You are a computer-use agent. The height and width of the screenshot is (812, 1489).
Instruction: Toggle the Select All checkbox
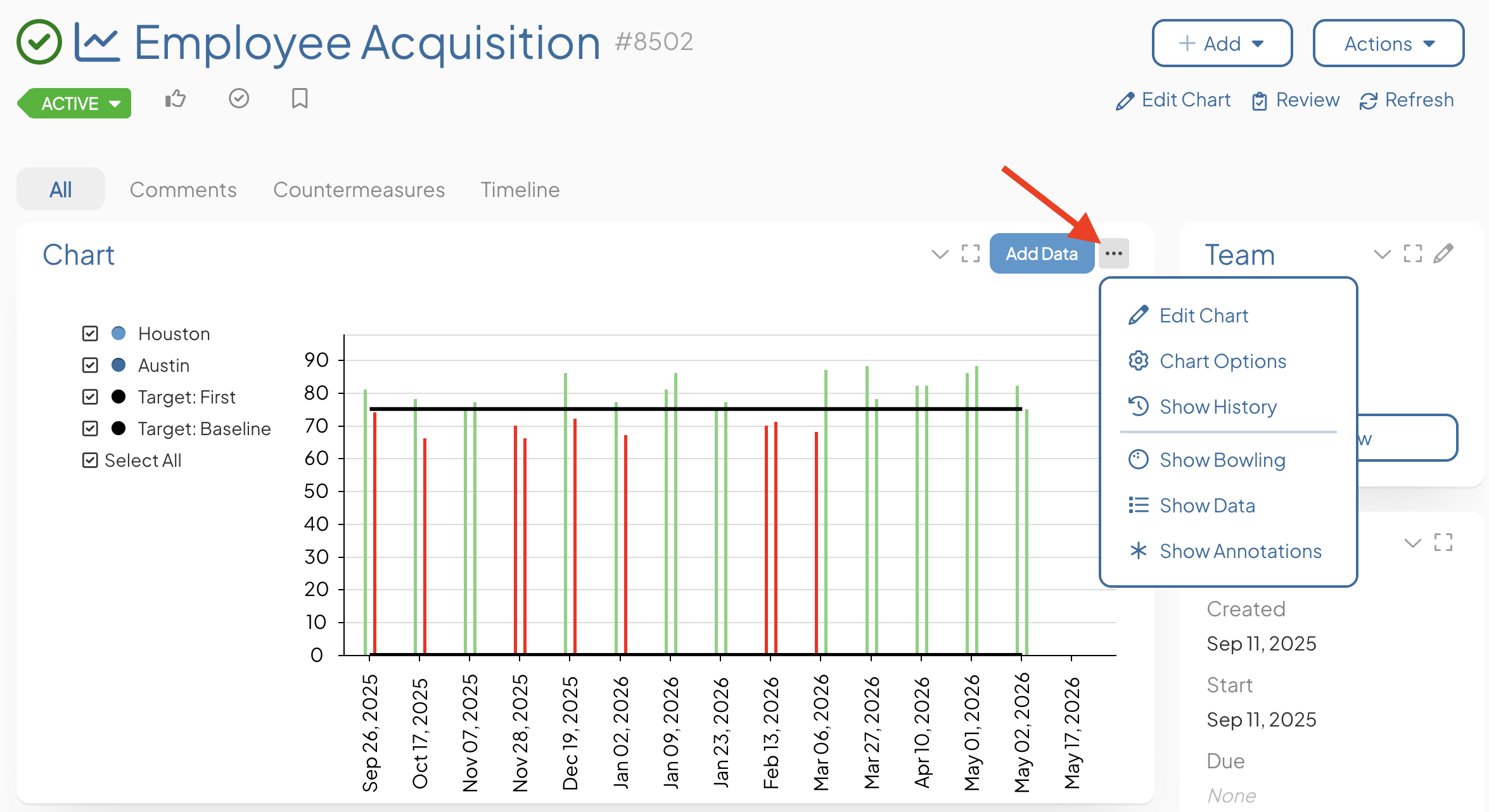click(90, 460)
